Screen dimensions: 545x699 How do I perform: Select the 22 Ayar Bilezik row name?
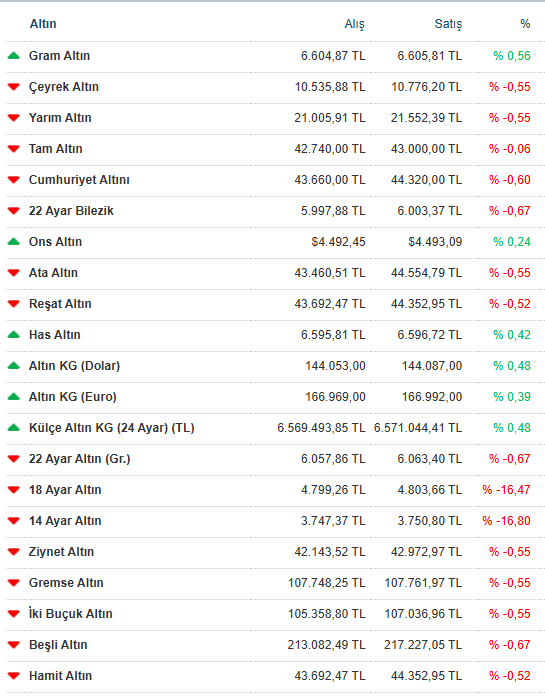(x=71, y=211)
